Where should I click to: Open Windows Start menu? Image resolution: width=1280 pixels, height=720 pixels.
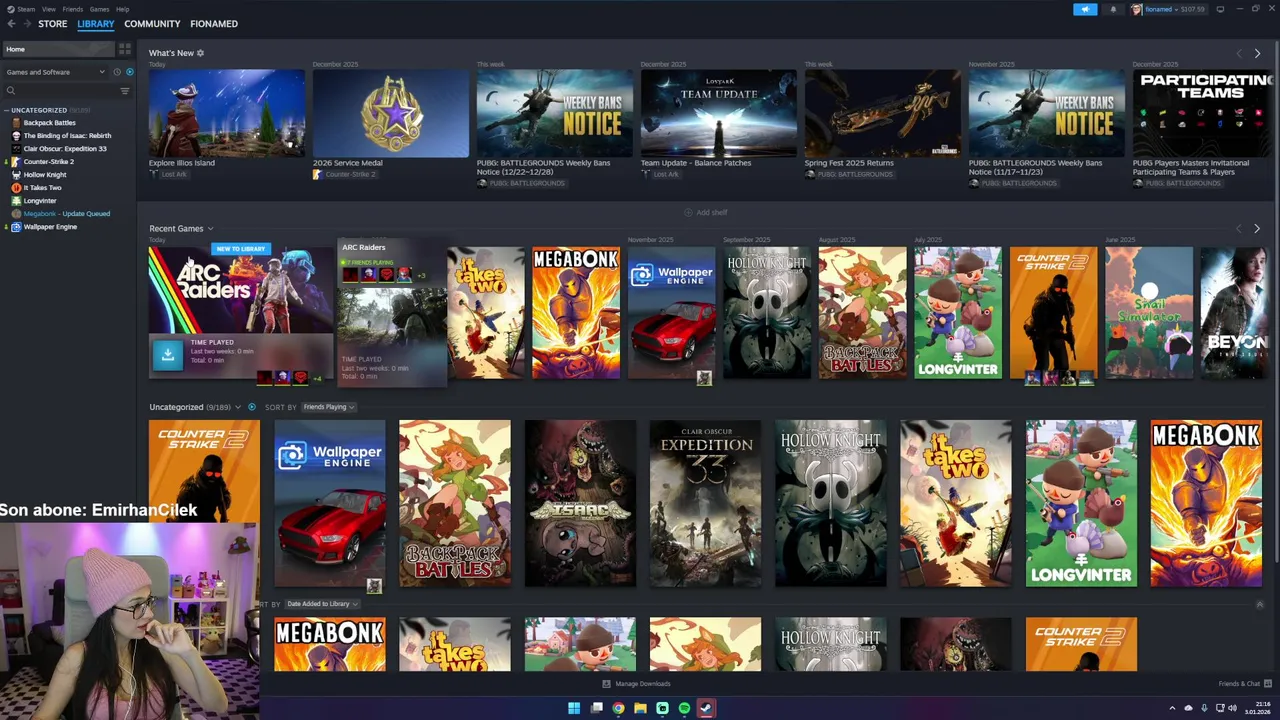point(574,708)
